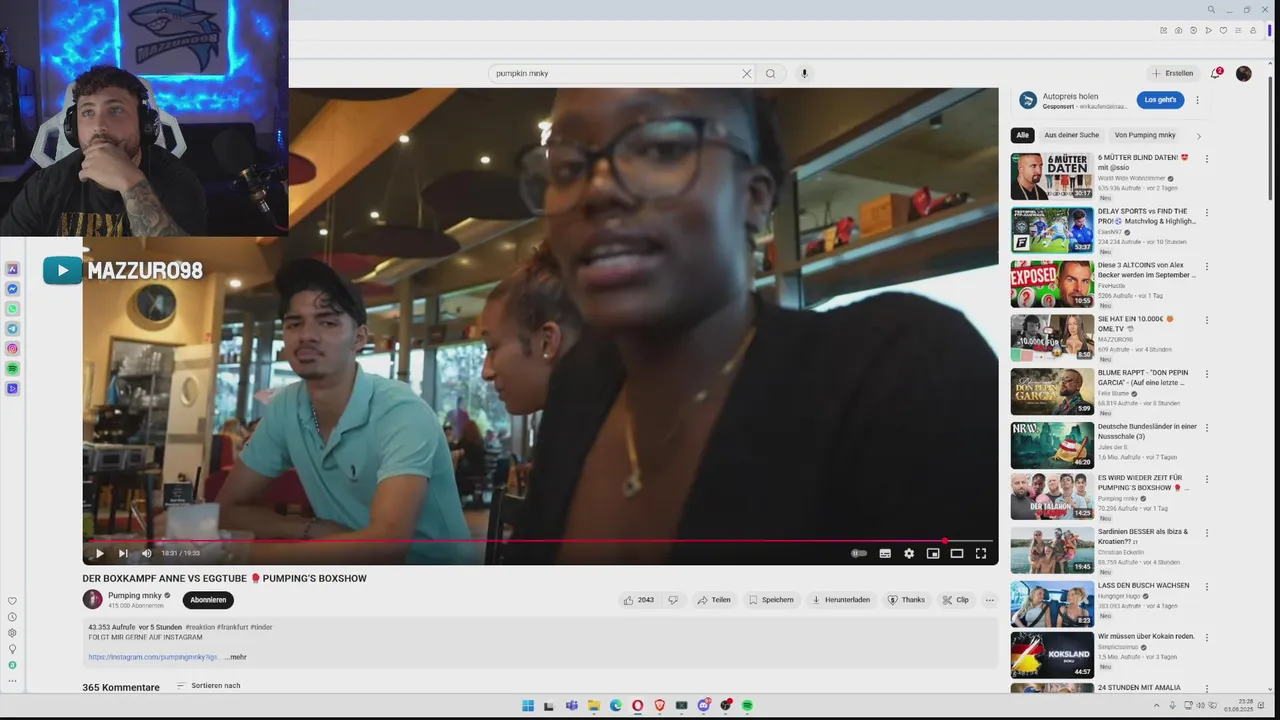This screenshot has height=720, width=1280.
Task: Open options for Autopreis holen ad
Action: [1197, 100]
